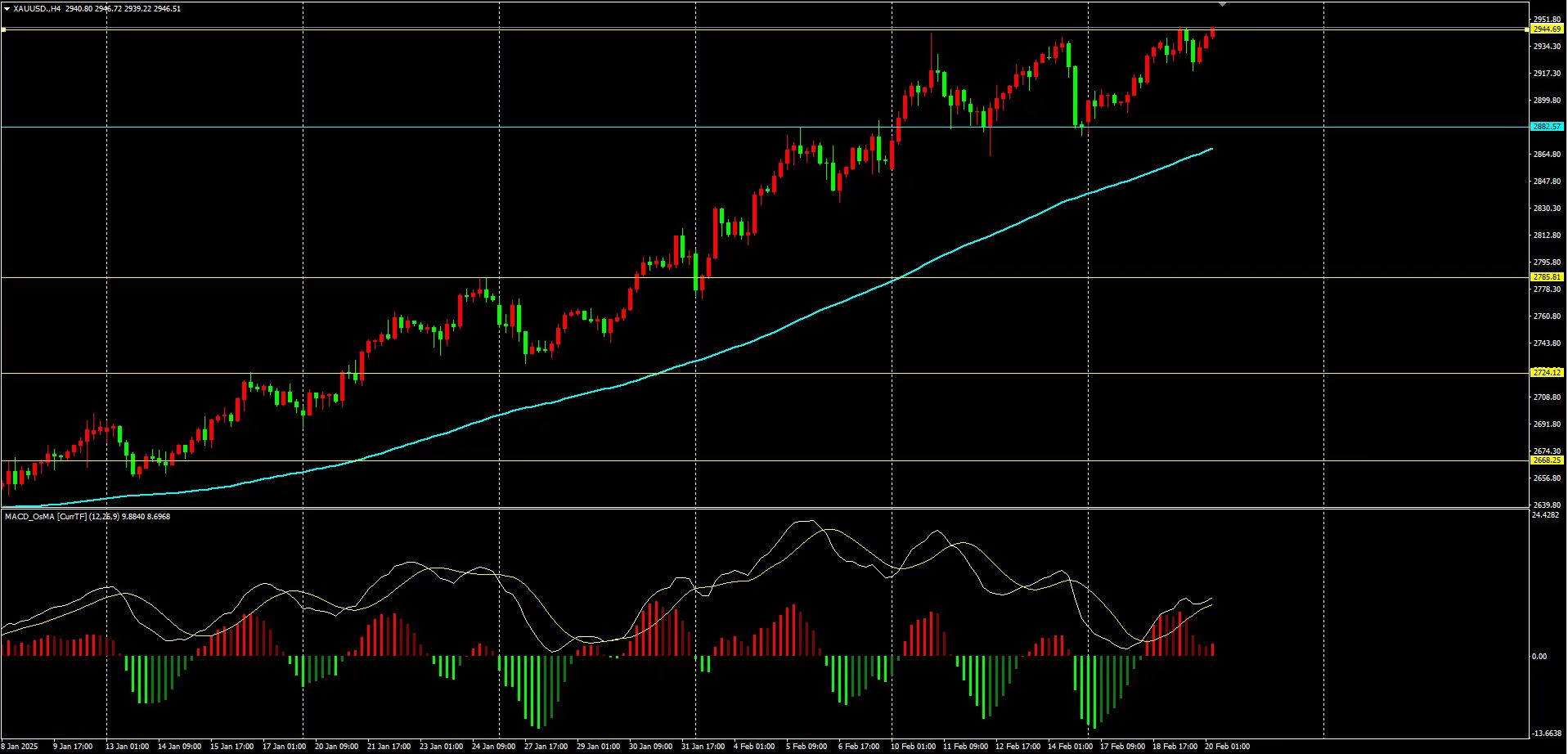Click the 2708.80 value on price scale
The height and width of the screenshot is (754, 1568).
(1547, 397)
